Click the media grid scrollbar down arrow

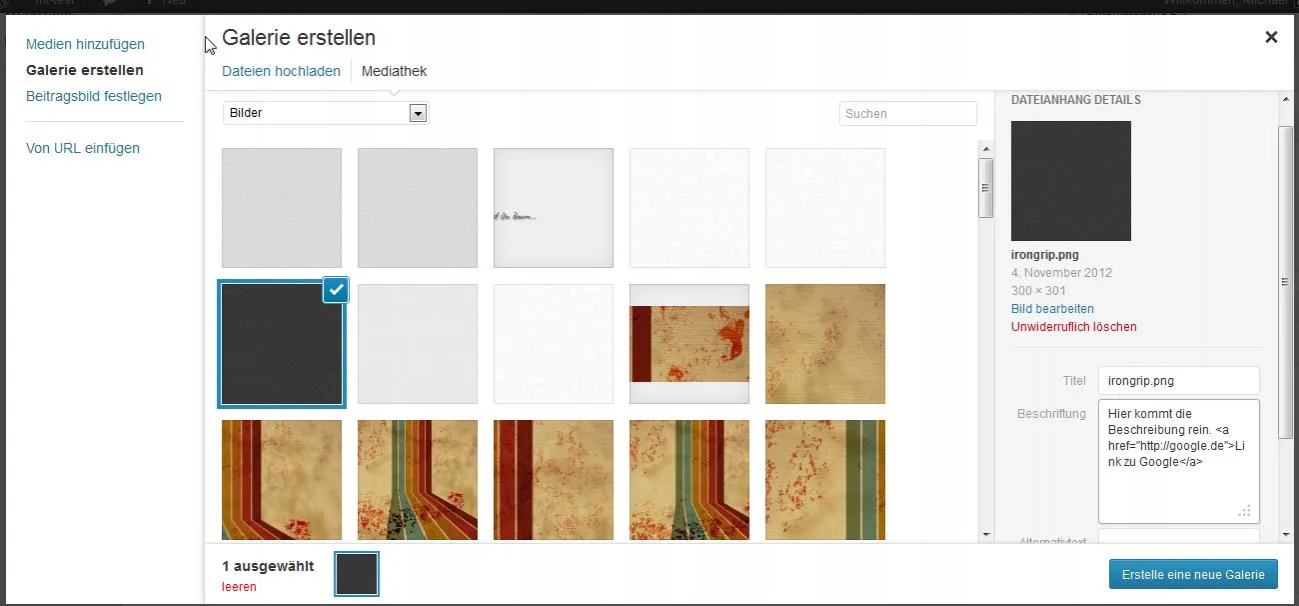pos(985,535)
